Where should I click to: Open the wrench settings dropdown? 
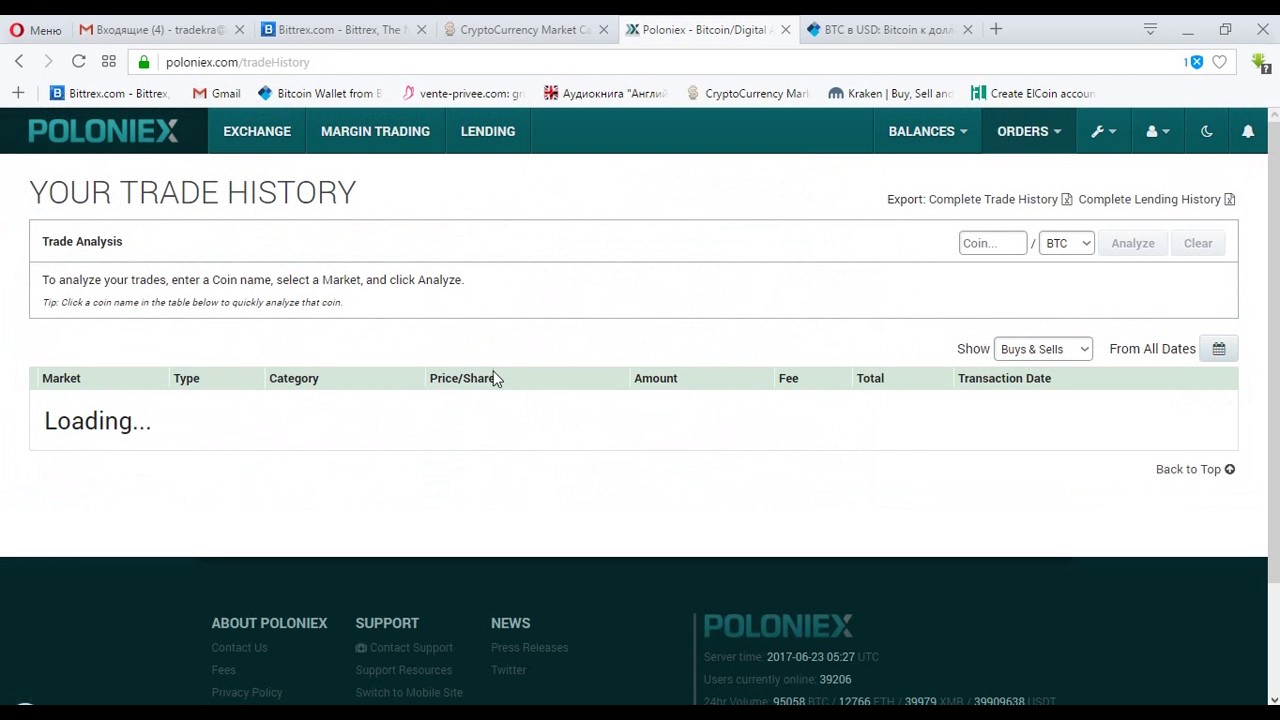click(1103, 131)
